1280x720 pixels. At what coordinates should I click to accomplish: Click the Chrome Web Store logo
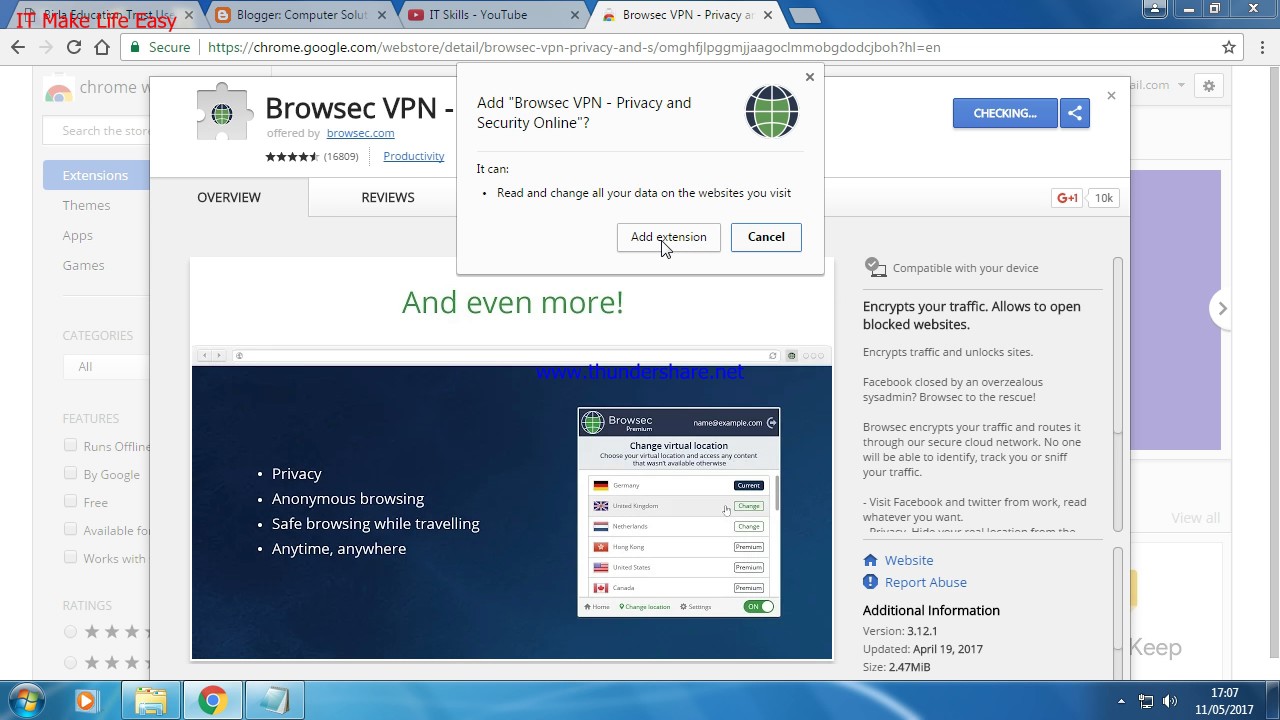point(58,90)
